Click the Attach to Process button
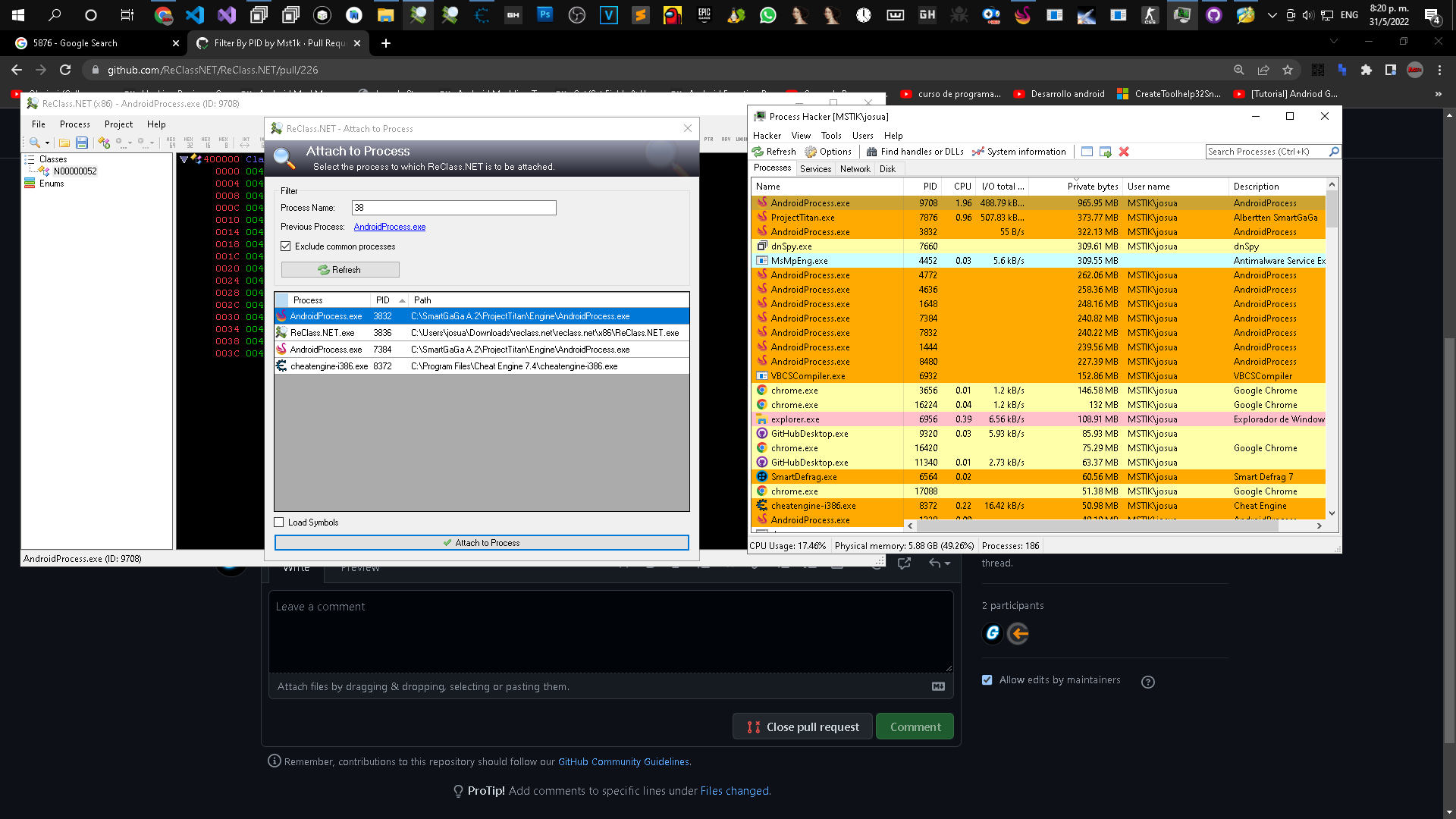 coord(482,543)
